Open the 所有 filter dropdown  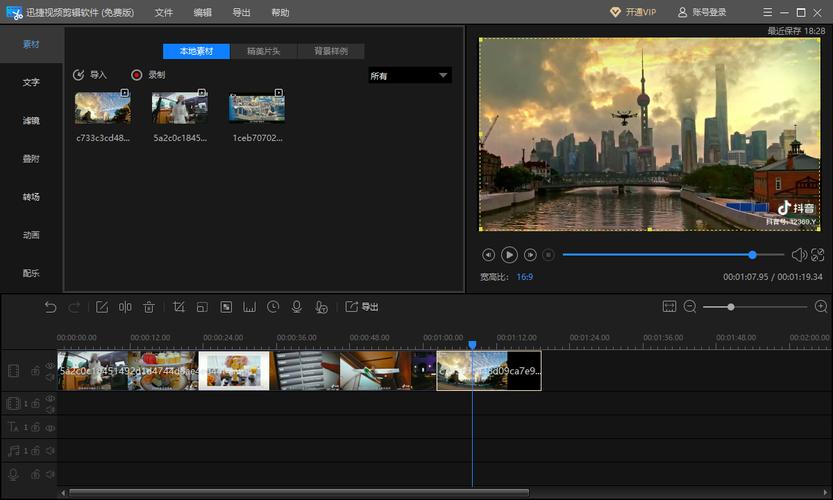click(410, 76)
